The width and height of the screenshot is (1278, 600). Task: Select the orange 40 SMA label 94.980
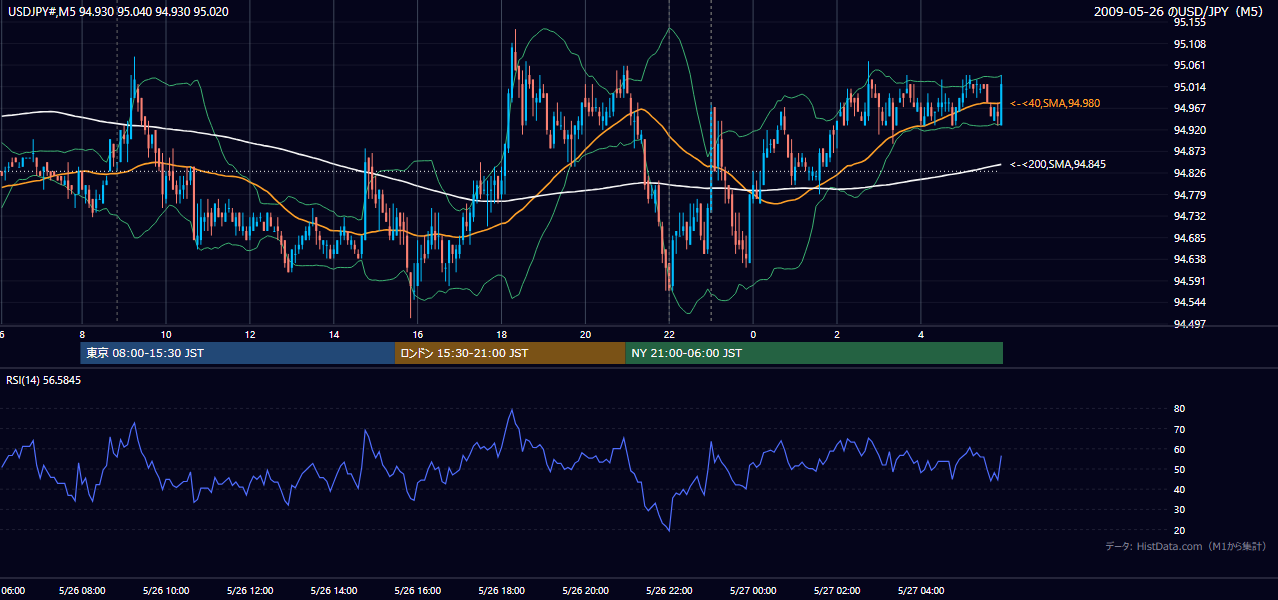tap(1055, 103)
